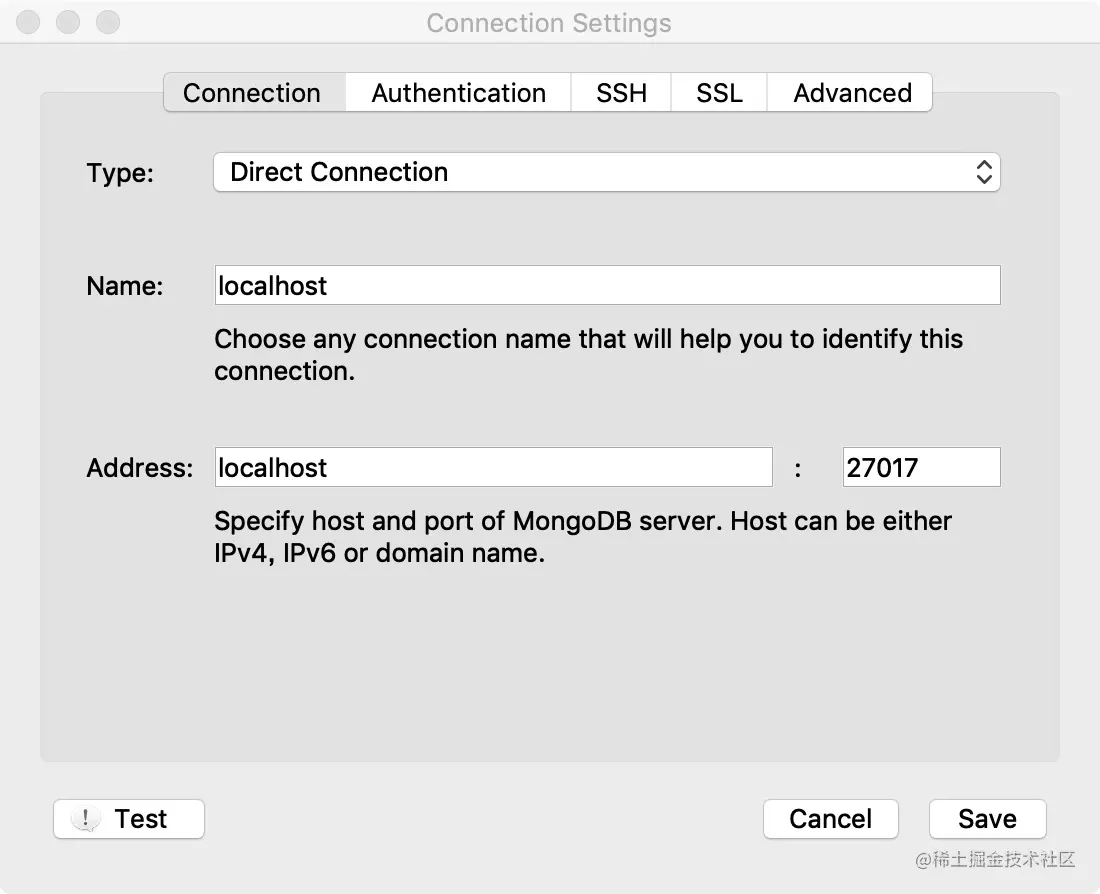Screen dimensions: 1100x894
Task: Click the host and port description text
Action: coord(582,537)
